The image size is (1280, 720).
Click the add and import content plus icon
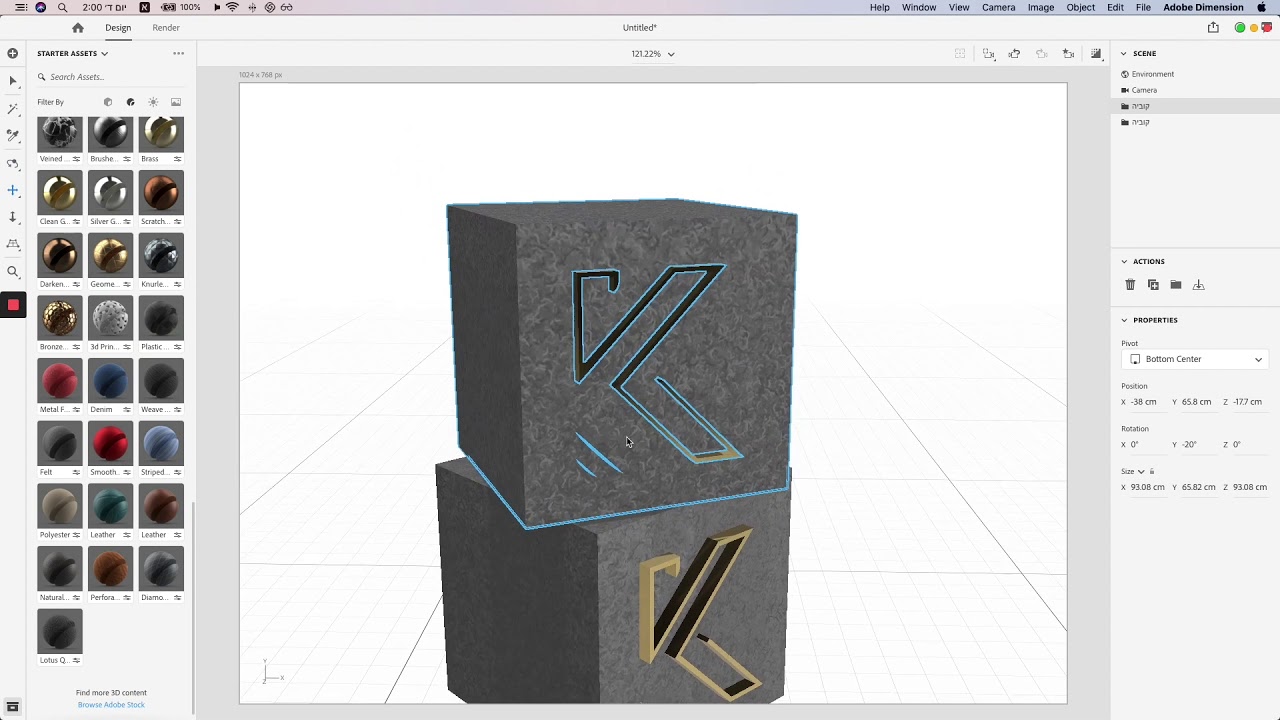pyautogui.click(x=13, y=53)
